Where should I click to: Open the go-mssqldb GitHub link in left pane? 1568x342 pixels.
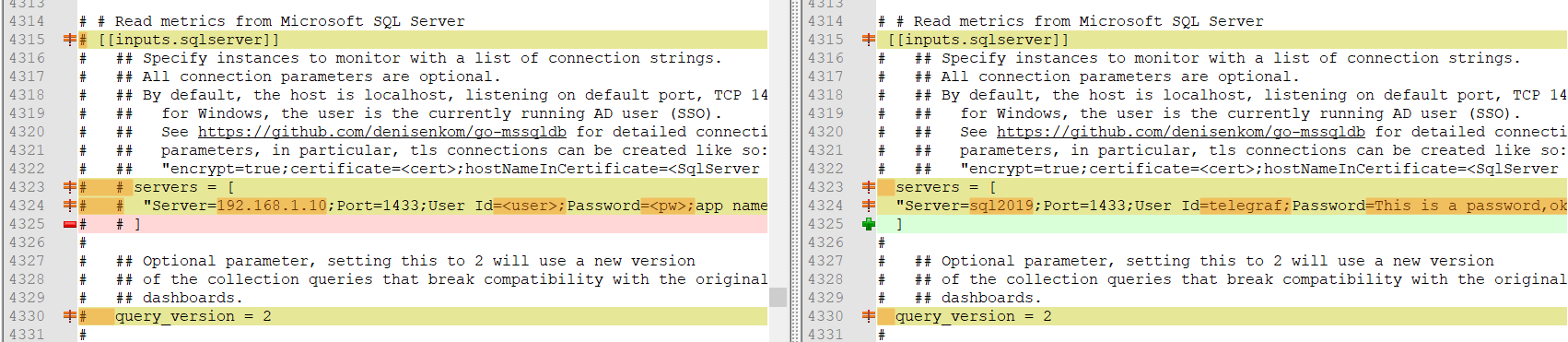(x=382, y=132)
